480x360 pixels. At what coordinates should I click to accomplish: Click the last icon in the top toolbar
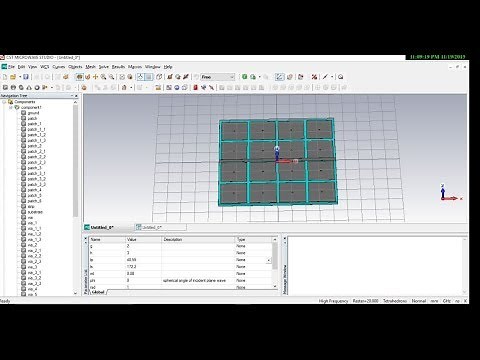coord(341,77)
